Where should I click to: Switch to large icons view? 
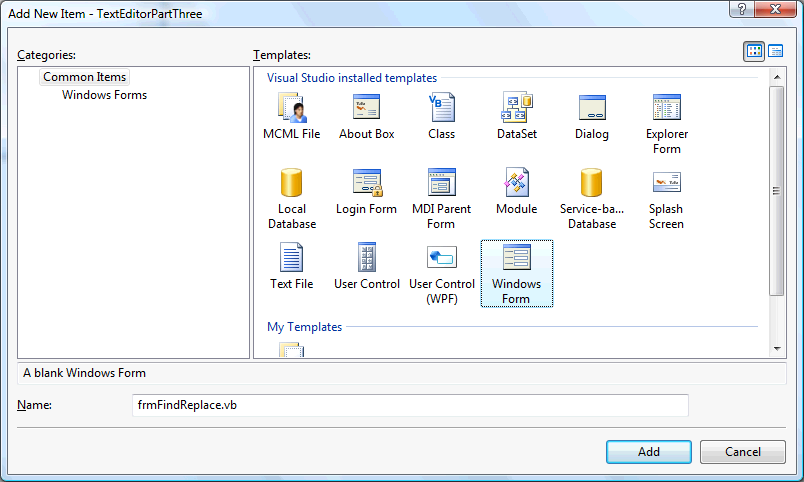point(754,51)
